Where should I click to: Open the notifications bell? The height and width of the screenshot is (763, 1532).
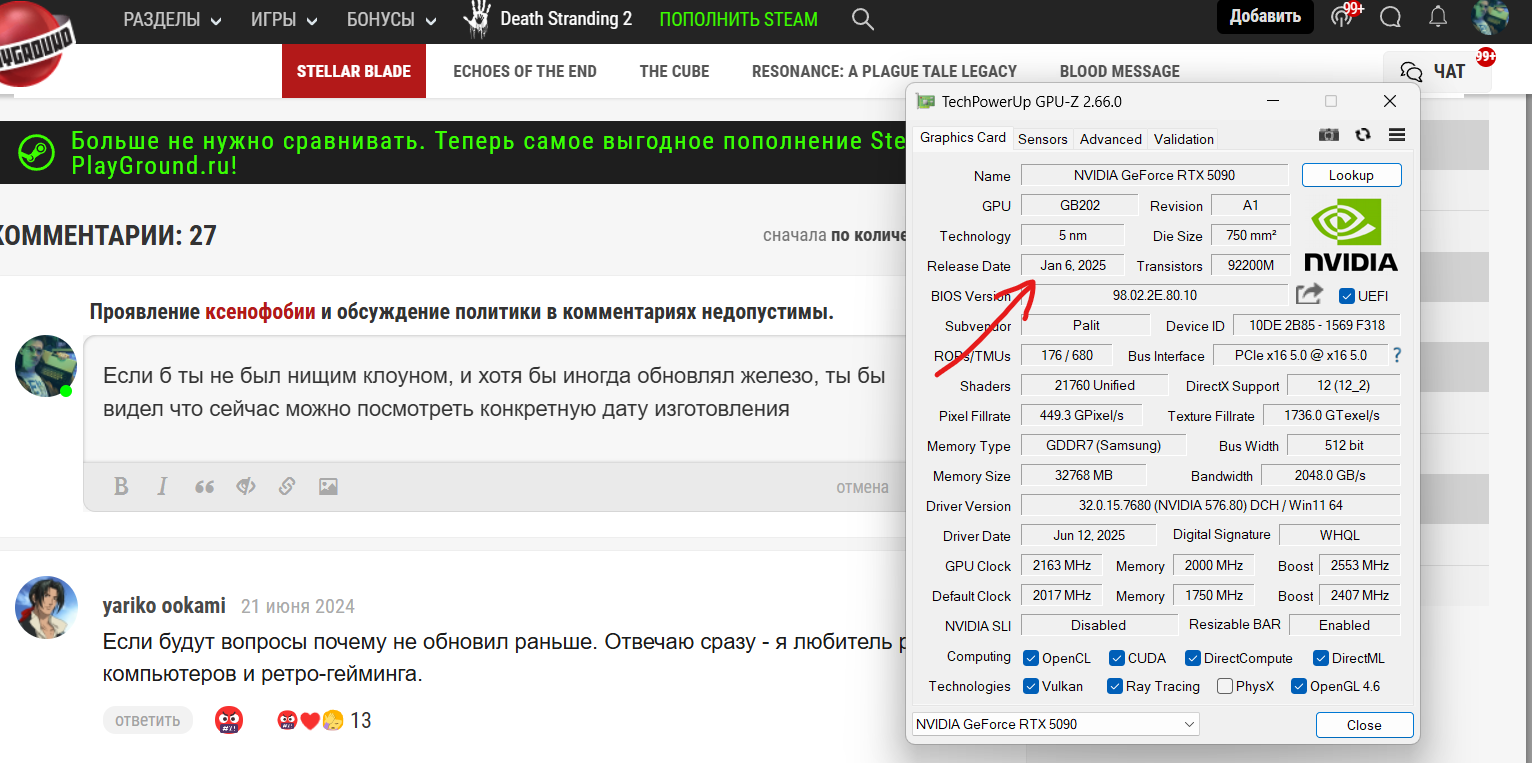[1438, 17]
